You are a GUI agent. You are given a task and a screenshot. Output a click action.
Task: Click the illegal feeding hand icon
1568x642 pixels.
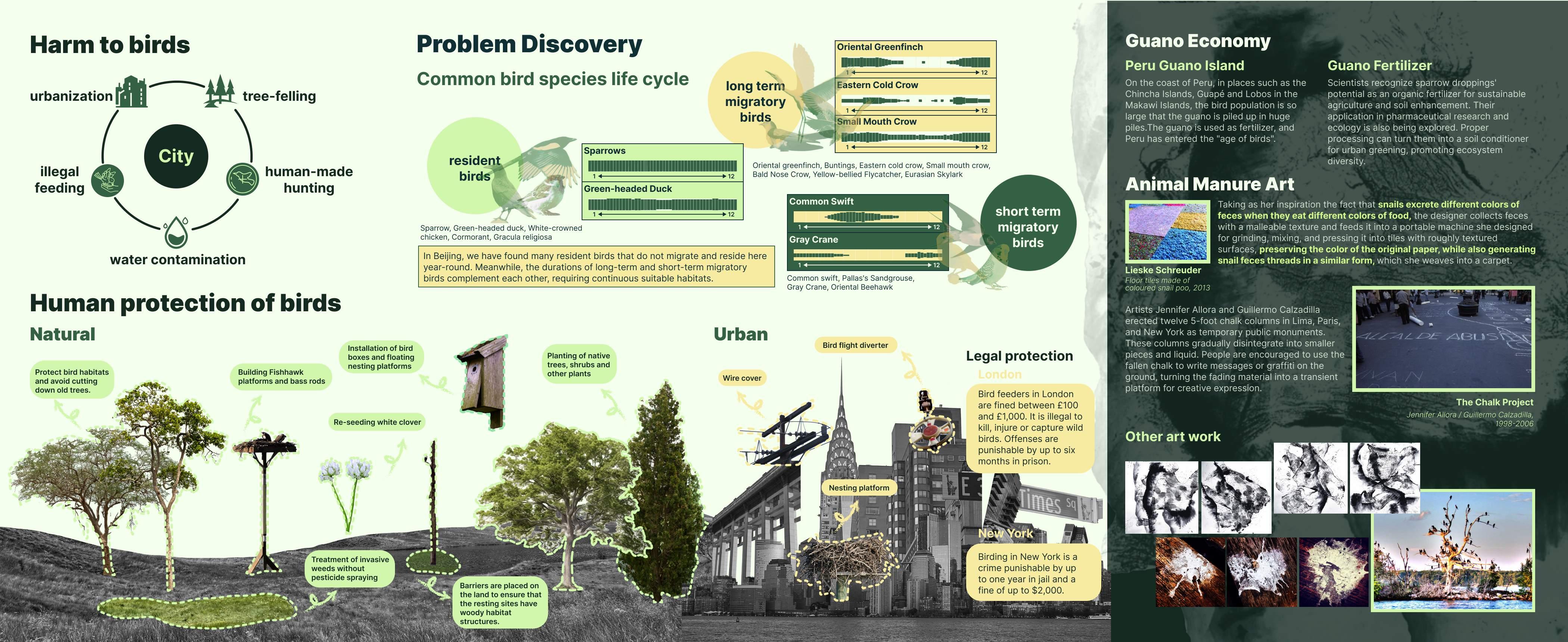coord(108,180)
